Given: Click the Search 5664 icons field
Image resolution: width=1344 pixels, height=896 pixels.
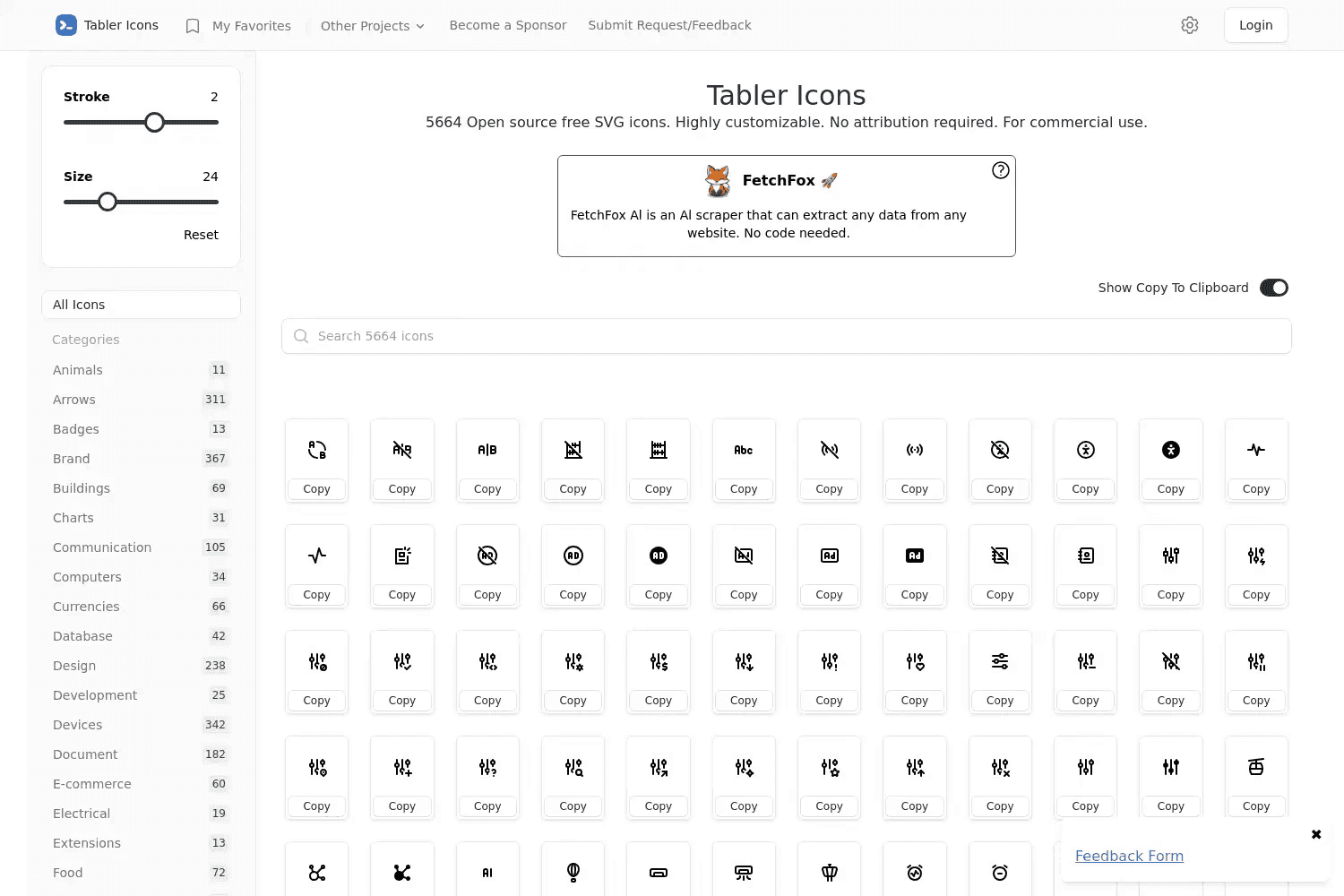Looking at the screenshot, I should [x=787, y=336].
